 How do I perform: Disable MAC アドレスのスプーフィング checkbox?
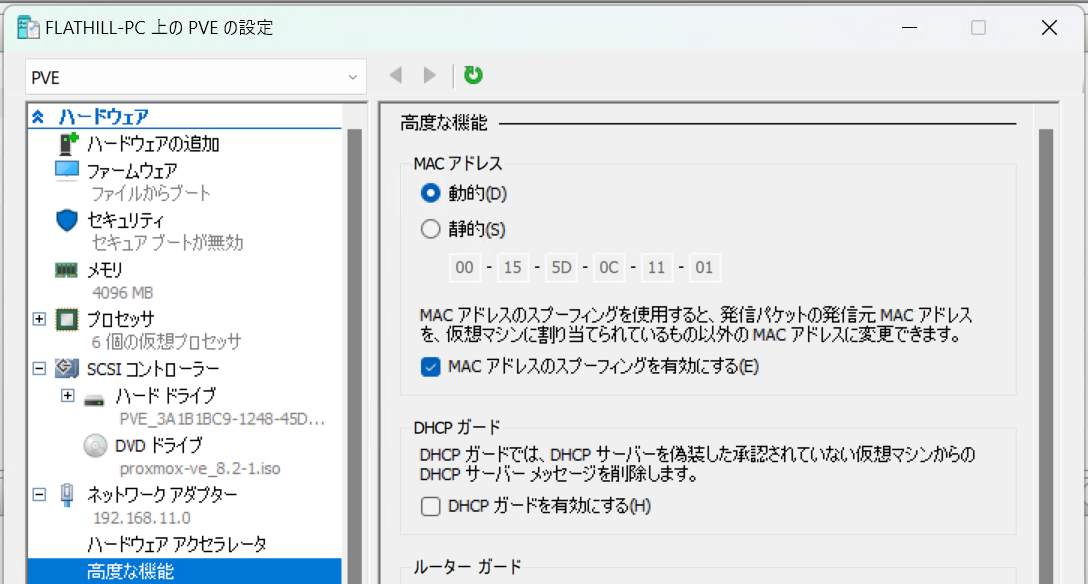[430, 367]
